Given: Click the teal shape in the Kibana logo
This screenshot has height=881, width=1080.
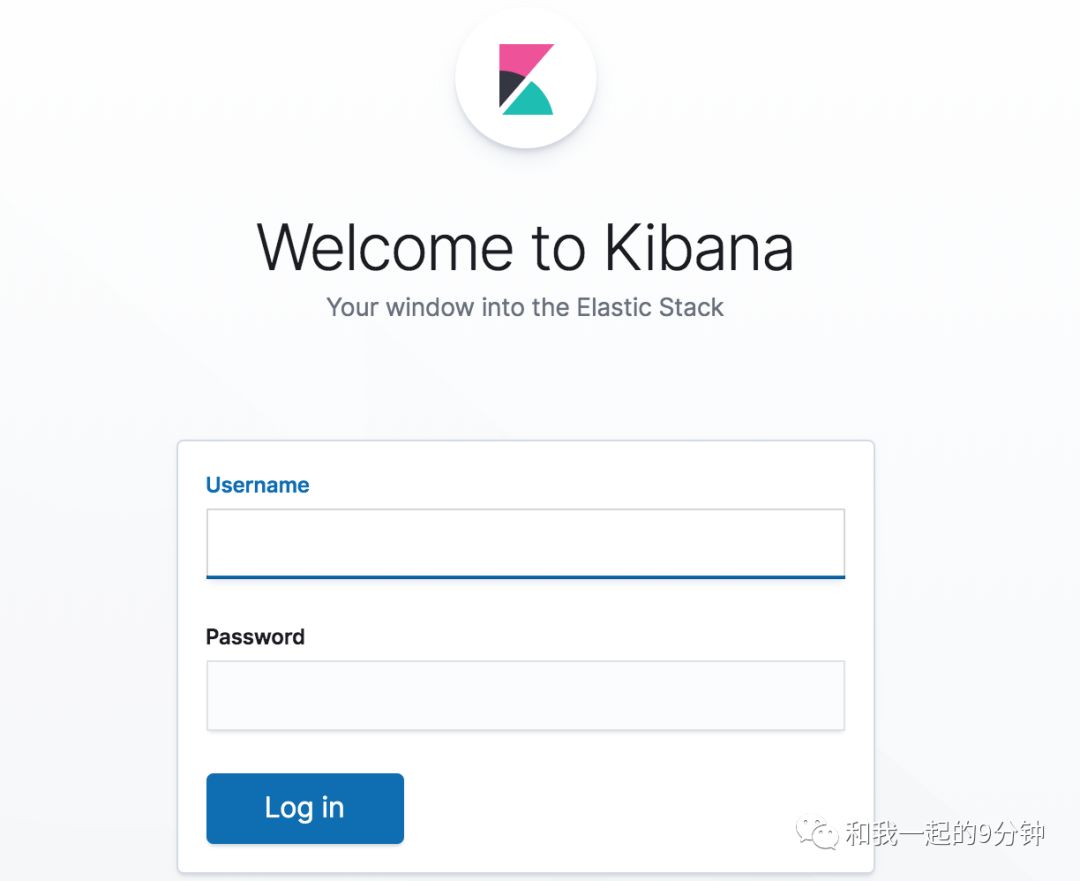Looking at the screenshot, I should (x=530, y=102).
